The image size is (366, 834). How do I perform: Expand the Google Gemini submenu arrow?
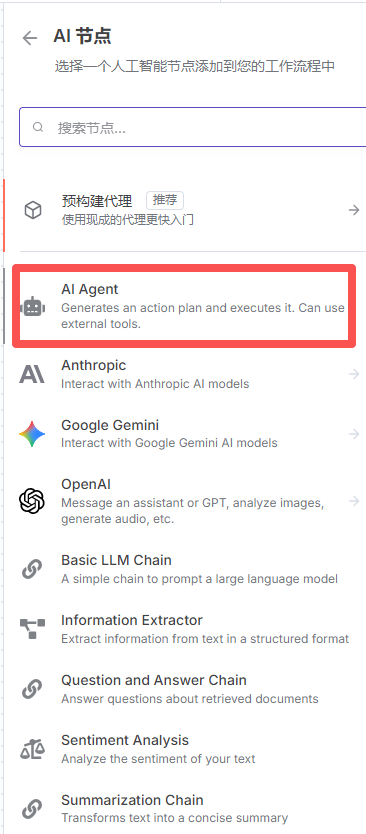coord(354,434)
